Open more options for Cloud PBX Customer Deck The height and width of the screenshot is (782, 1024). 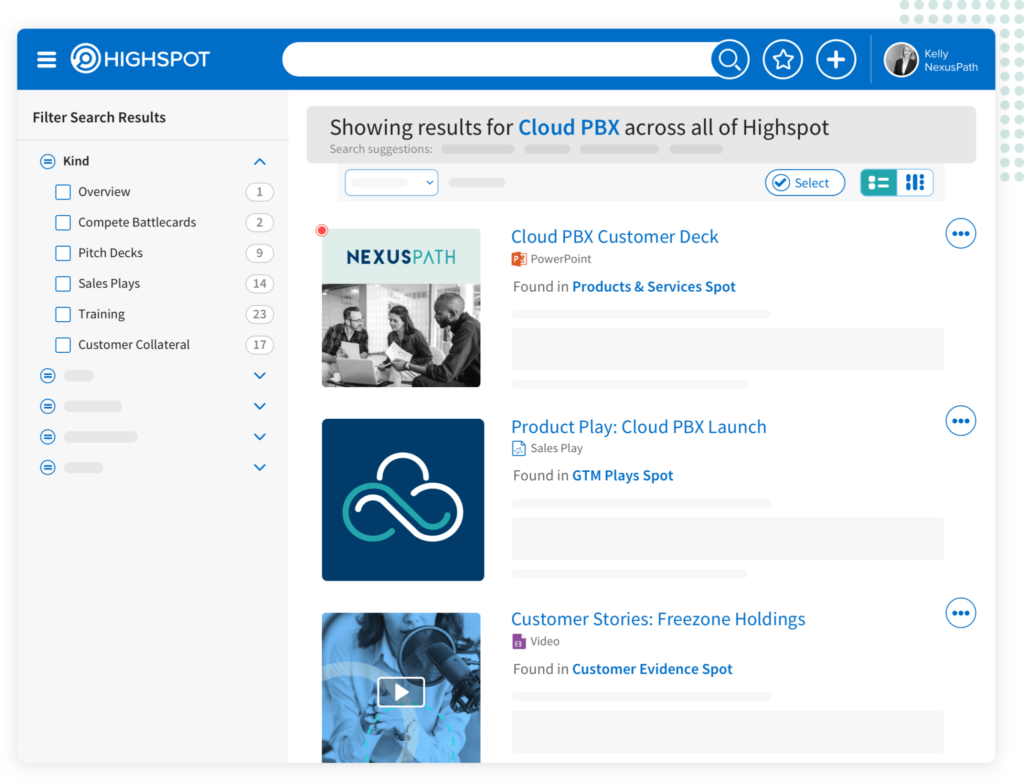pos(960,234)
